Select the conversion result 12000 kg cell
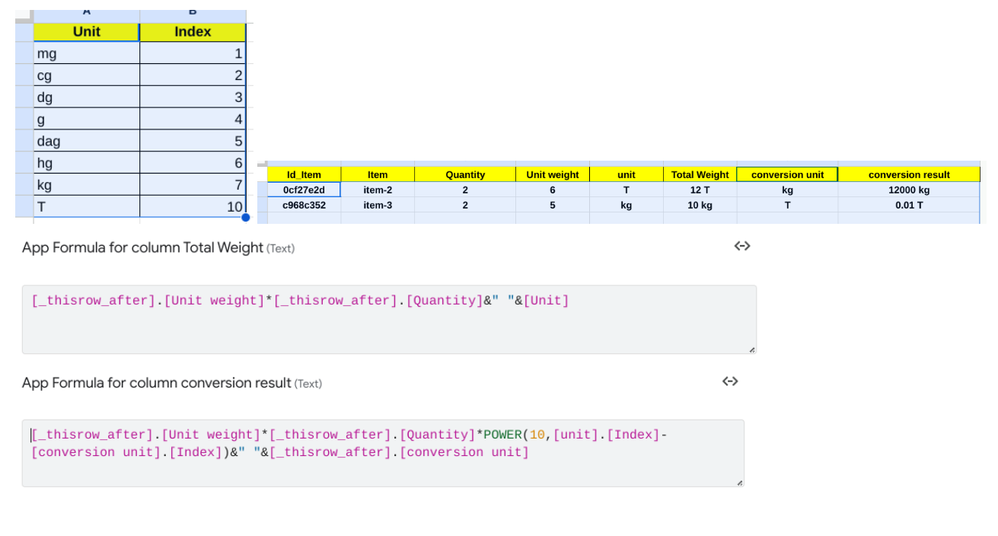 point(909,190)
